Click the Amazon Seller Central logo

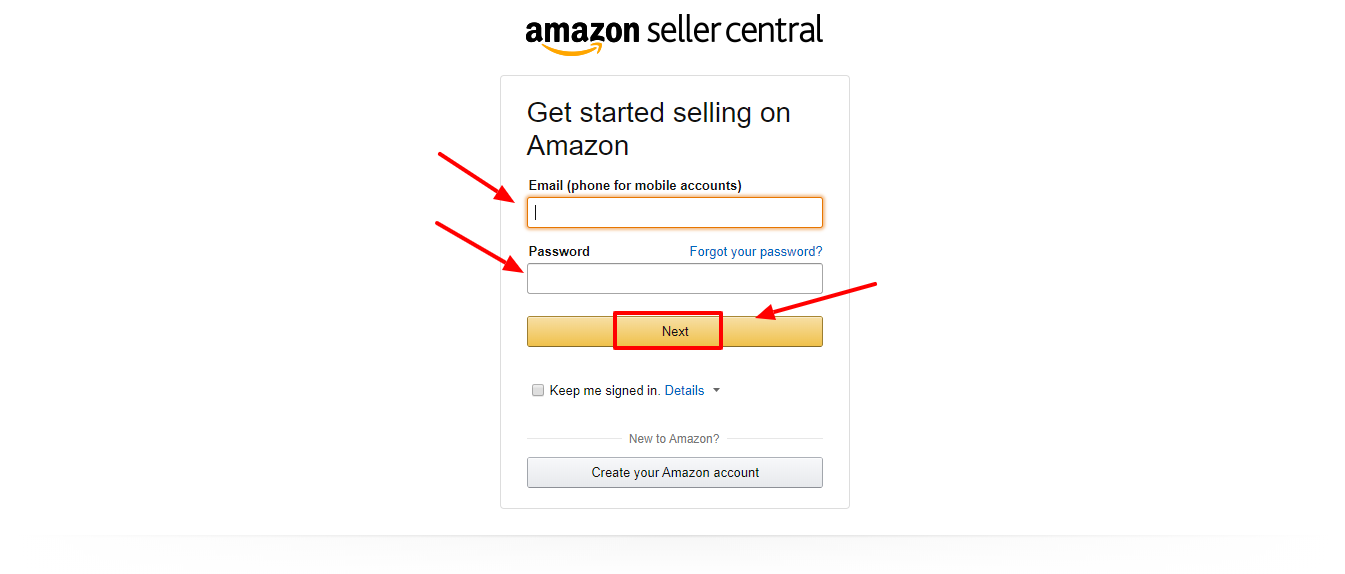674,34
